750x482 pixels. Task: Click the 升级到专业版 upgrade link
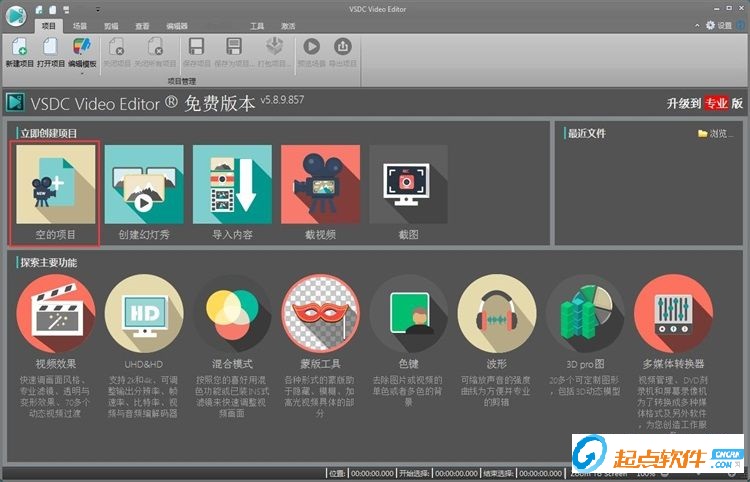[x=705, y=103]
